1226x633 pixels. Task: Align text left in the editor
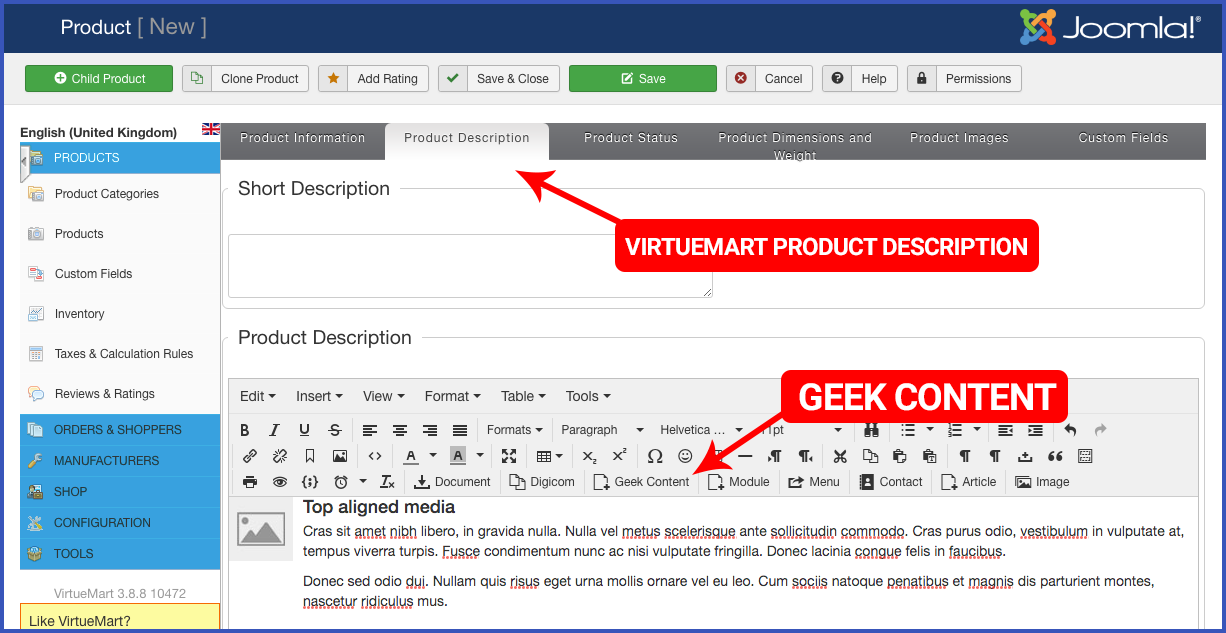tap(370, 430)
